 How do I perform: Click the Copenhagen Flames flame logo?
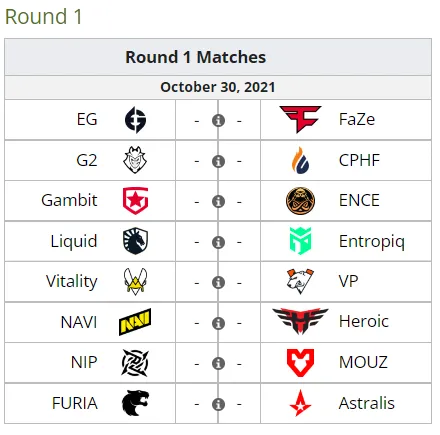tap(300, 160)
